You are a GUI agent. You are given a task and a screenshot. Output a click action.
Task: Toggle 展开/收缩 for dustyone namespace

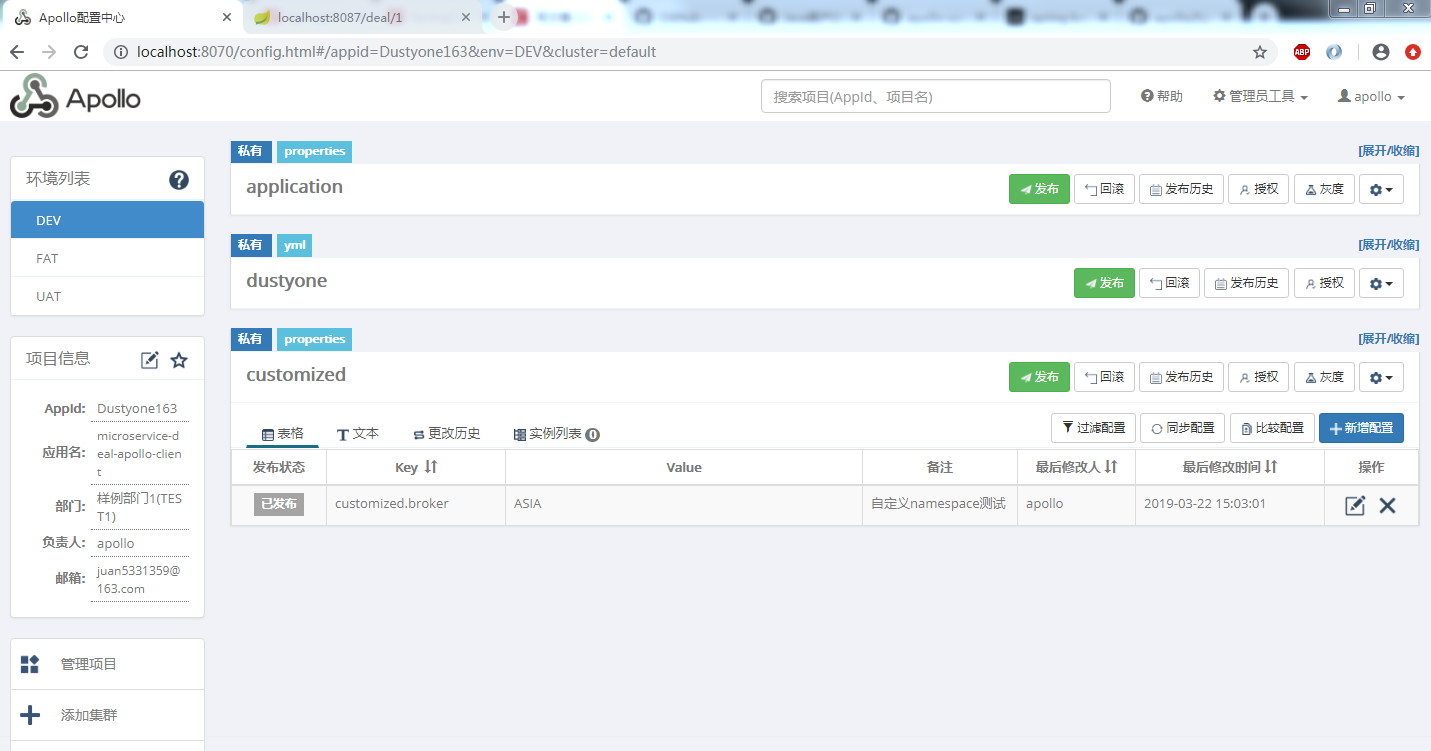click(x=1388, y=245)
